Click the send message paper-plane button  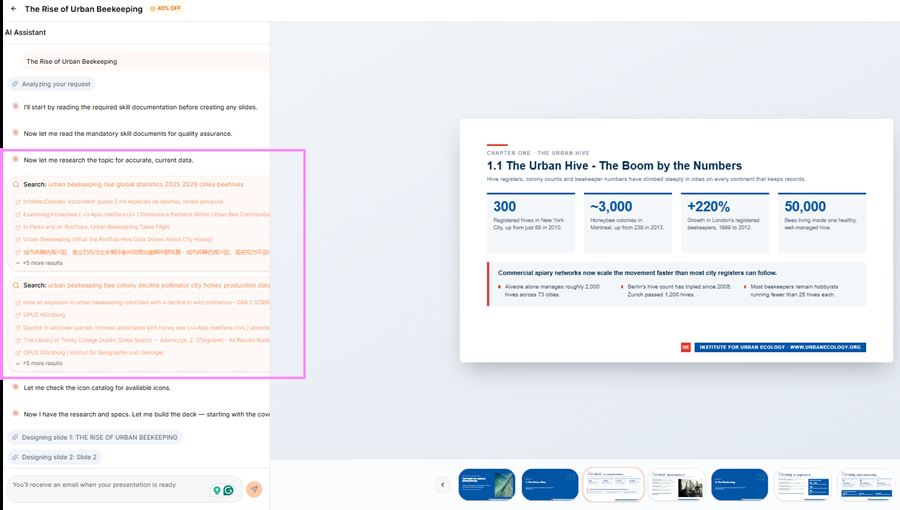point(254,489)
